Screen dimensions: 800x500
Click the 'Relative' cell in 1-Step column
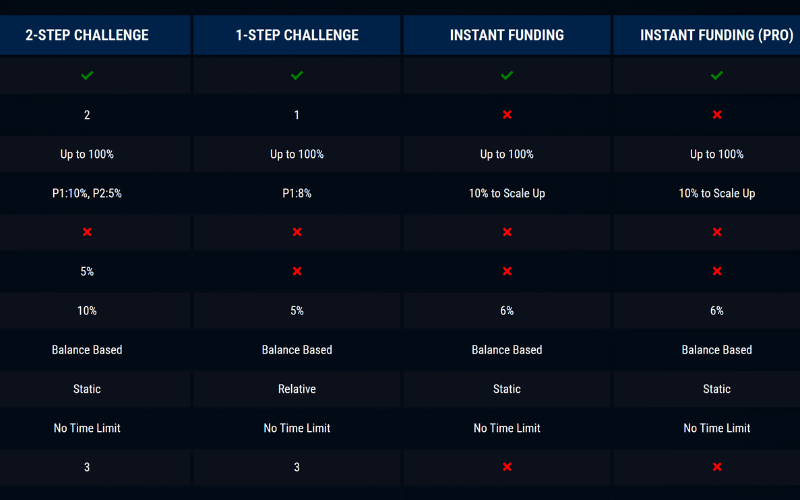coord(297,389)
